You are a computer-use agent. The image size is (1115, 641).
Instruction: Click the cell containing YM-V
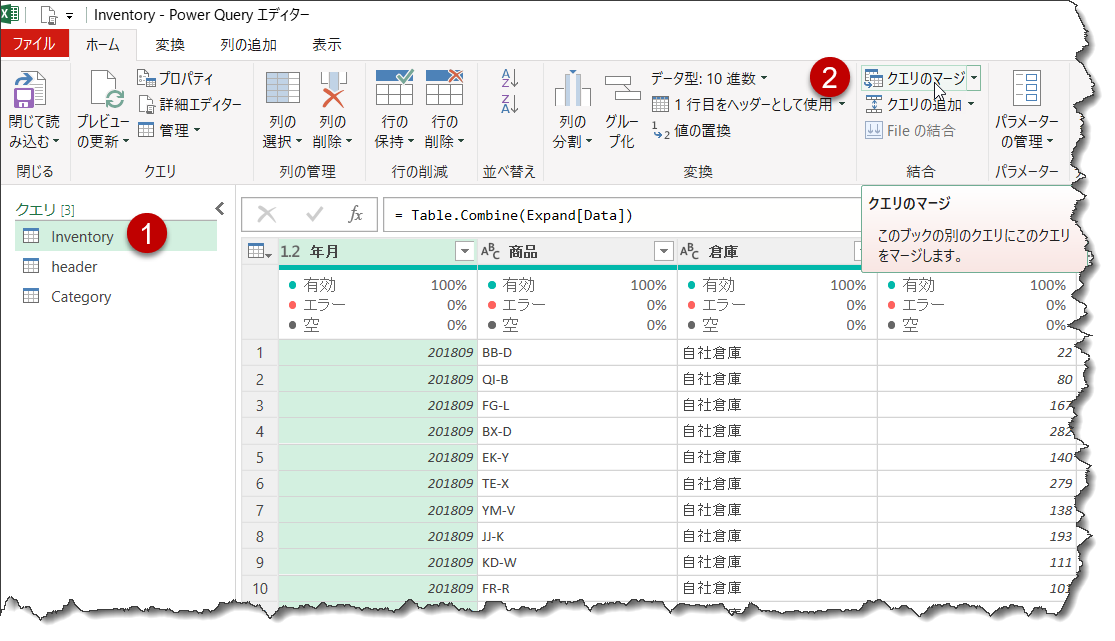[x=577, y=510]
